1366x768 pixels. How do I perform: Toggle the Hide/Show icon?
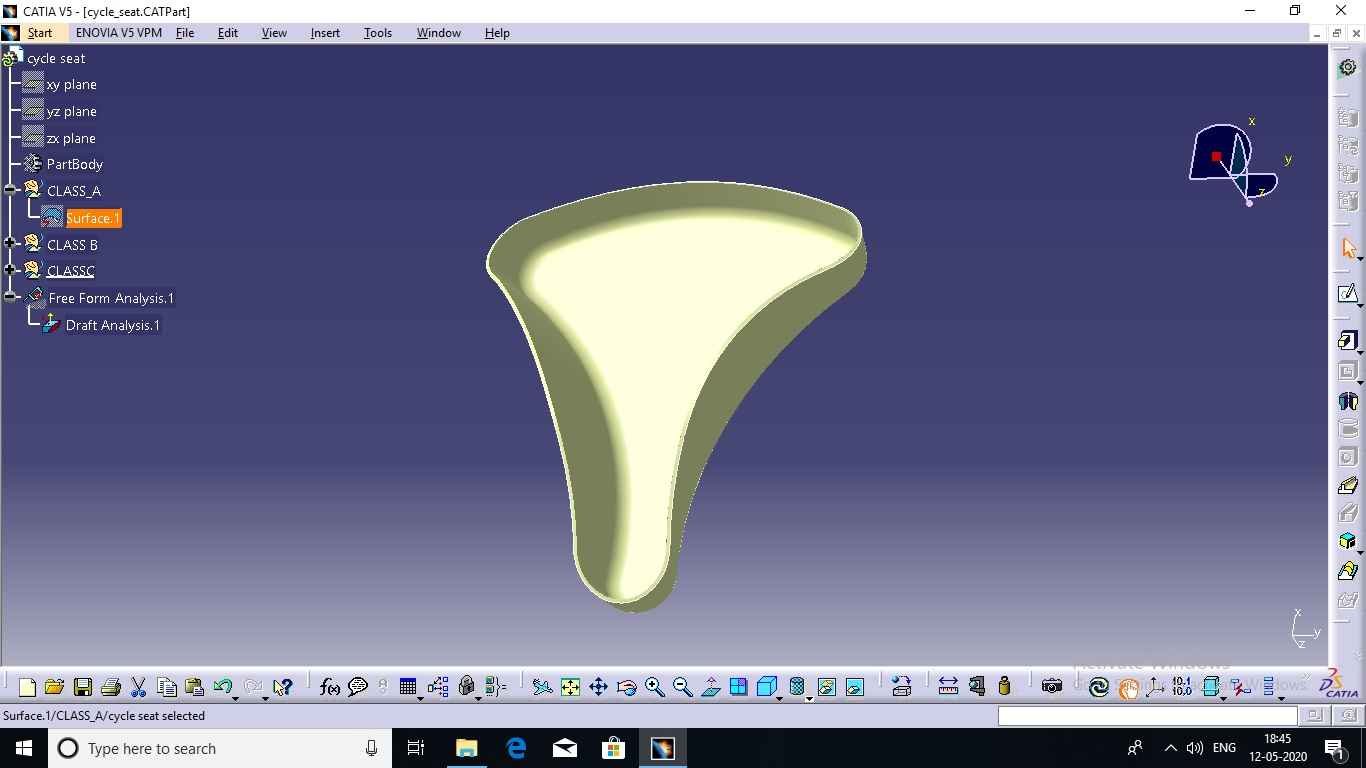pos(826,687)
